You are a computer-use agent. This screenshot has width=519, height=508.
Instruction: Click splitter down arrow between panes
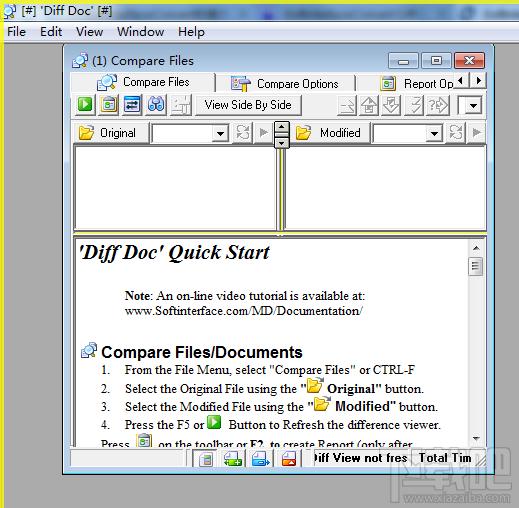tap(282, 143)
